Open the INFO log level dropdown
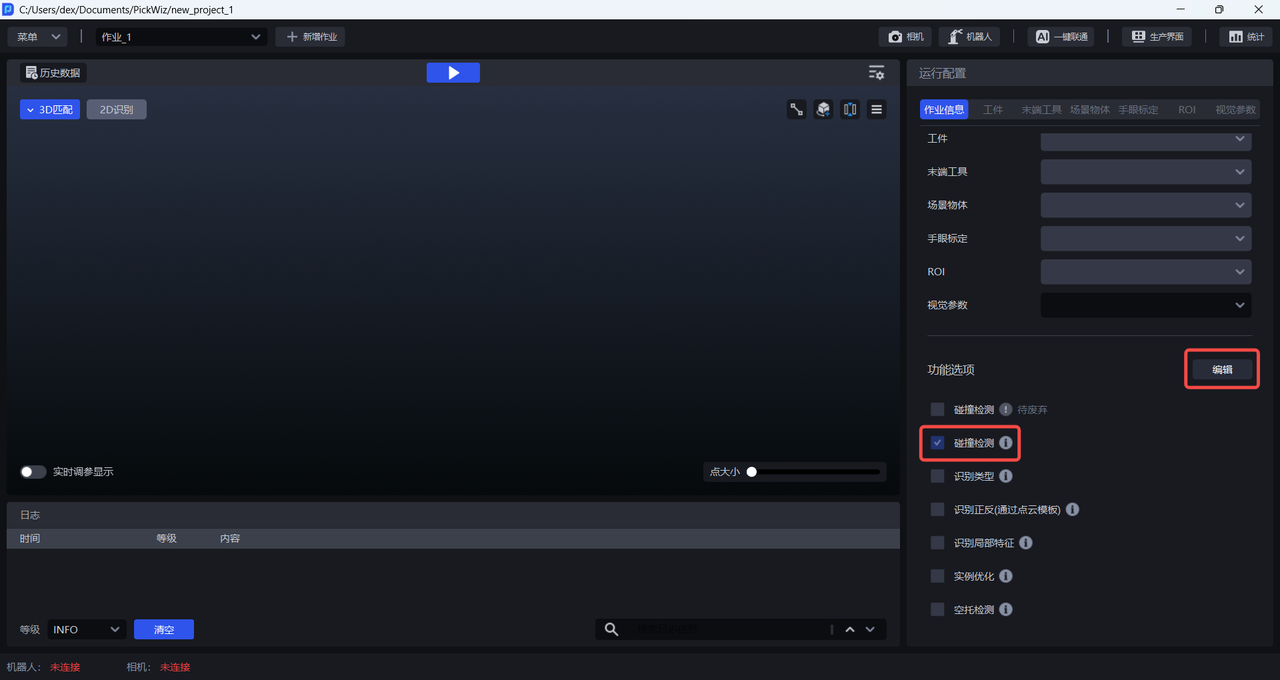The height and width of the screenshot is (680, 1280). [86, 629]
